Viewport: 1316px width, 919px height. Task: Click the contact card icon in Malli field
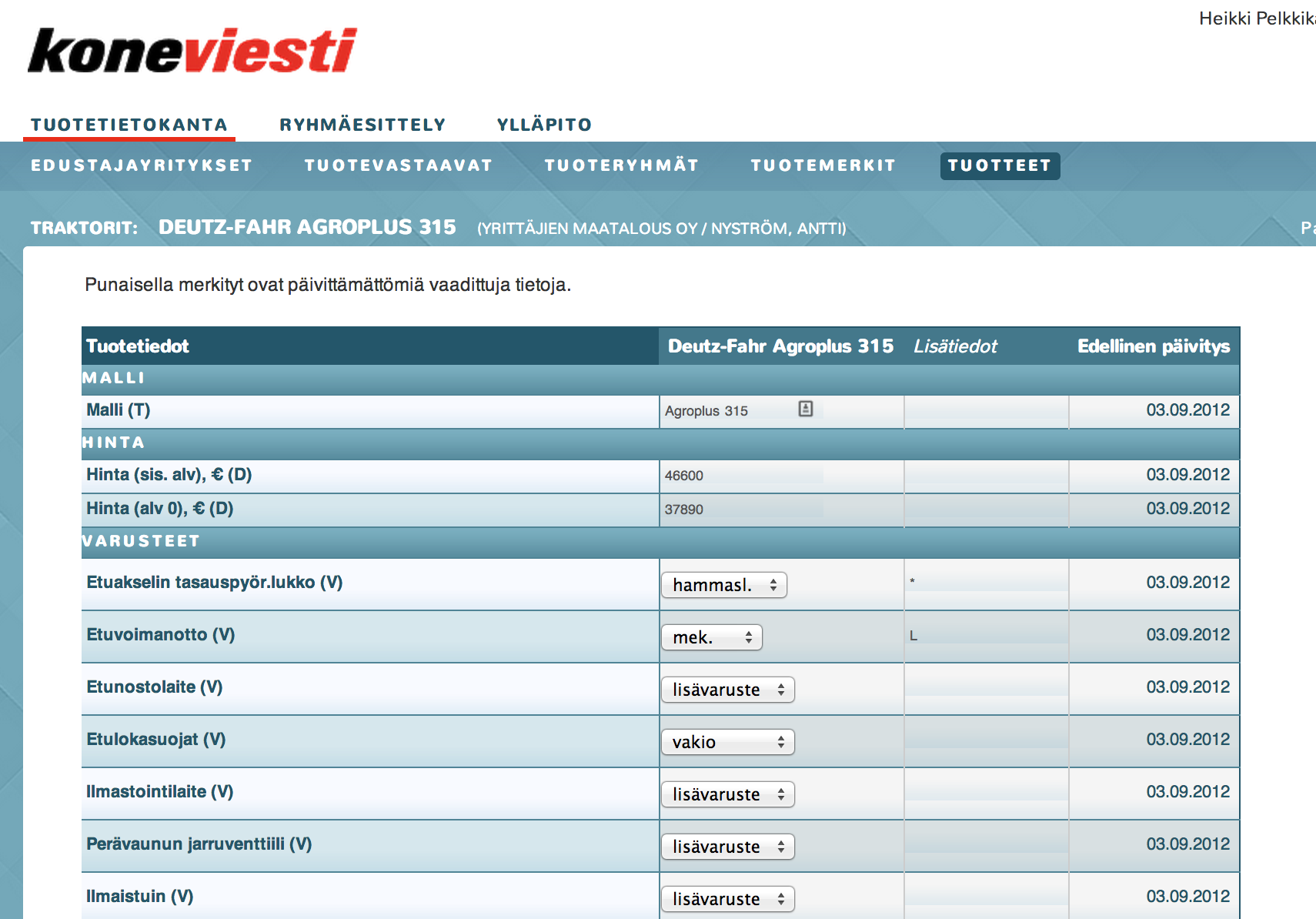tap(805, 409)
